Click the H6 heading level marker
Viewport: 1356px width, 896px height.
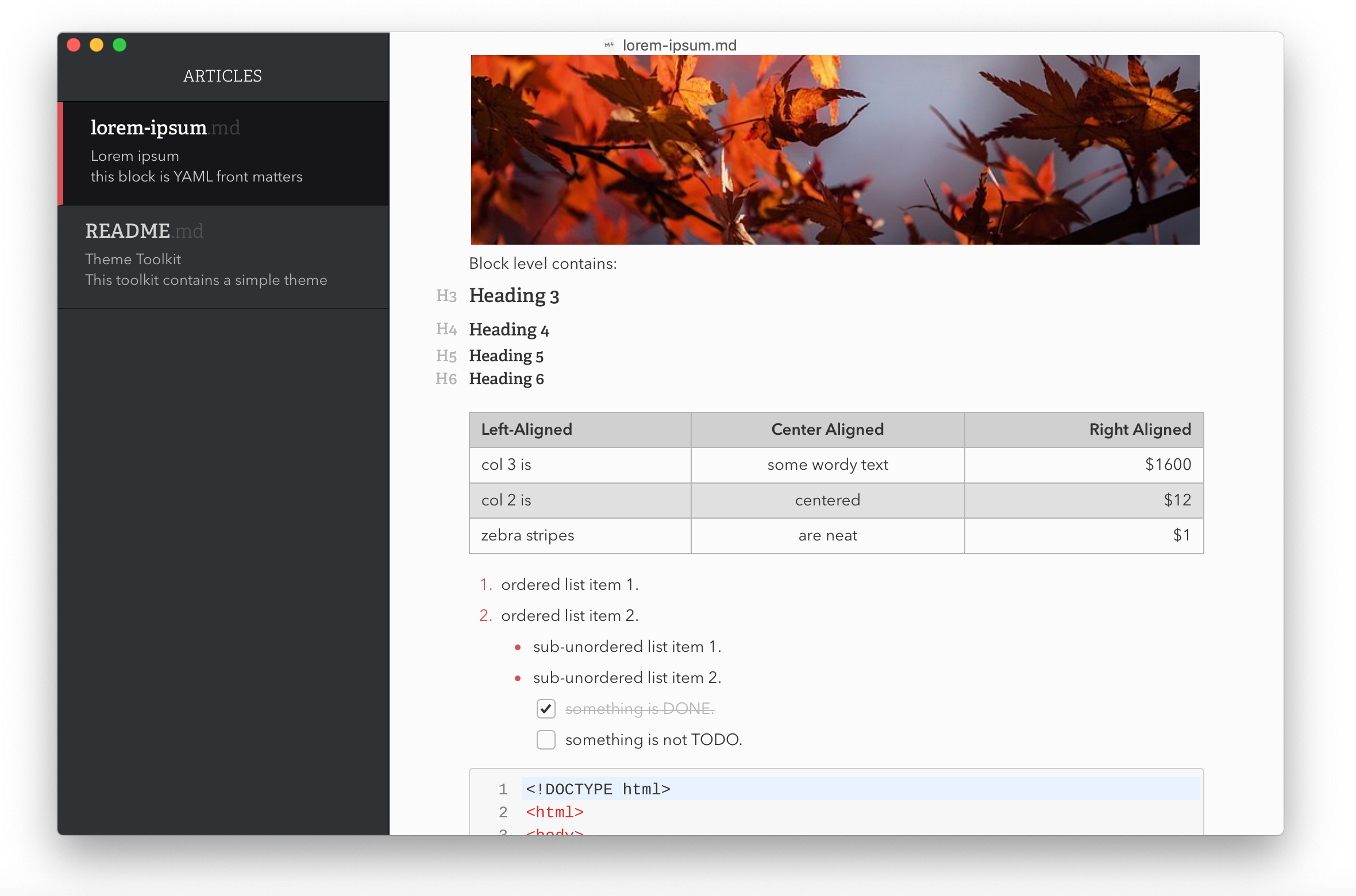[x=446, y=379]
